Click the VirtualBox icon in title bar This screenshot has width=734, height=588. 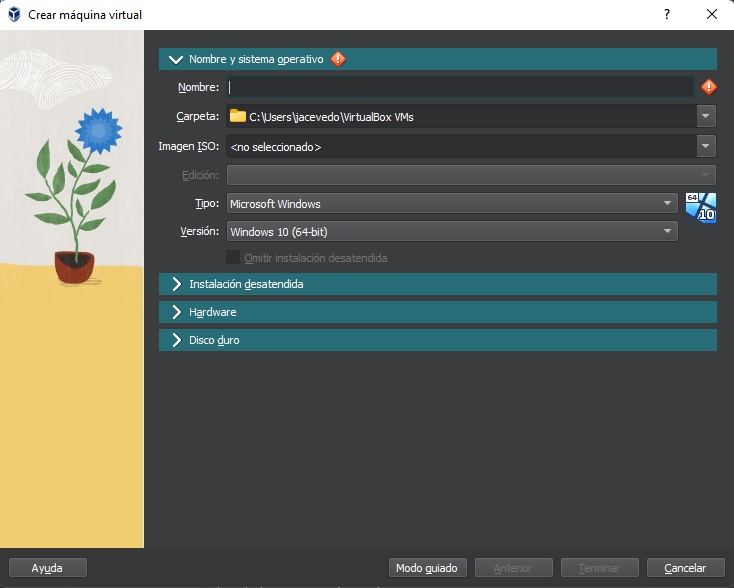pyautogui.click(x=14, y=14)
